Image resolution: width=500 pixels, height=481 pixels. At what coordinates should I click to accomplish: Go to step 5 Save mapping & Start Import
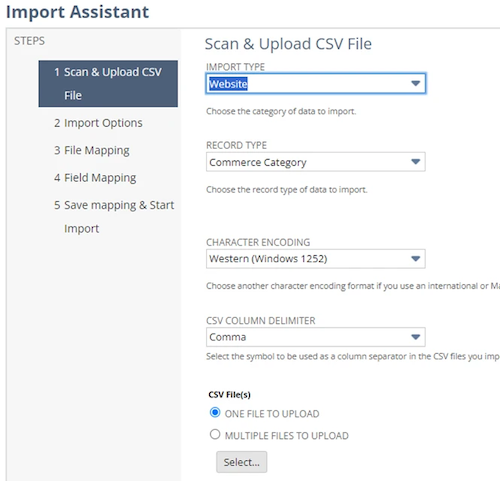click(x=114, y=217)
